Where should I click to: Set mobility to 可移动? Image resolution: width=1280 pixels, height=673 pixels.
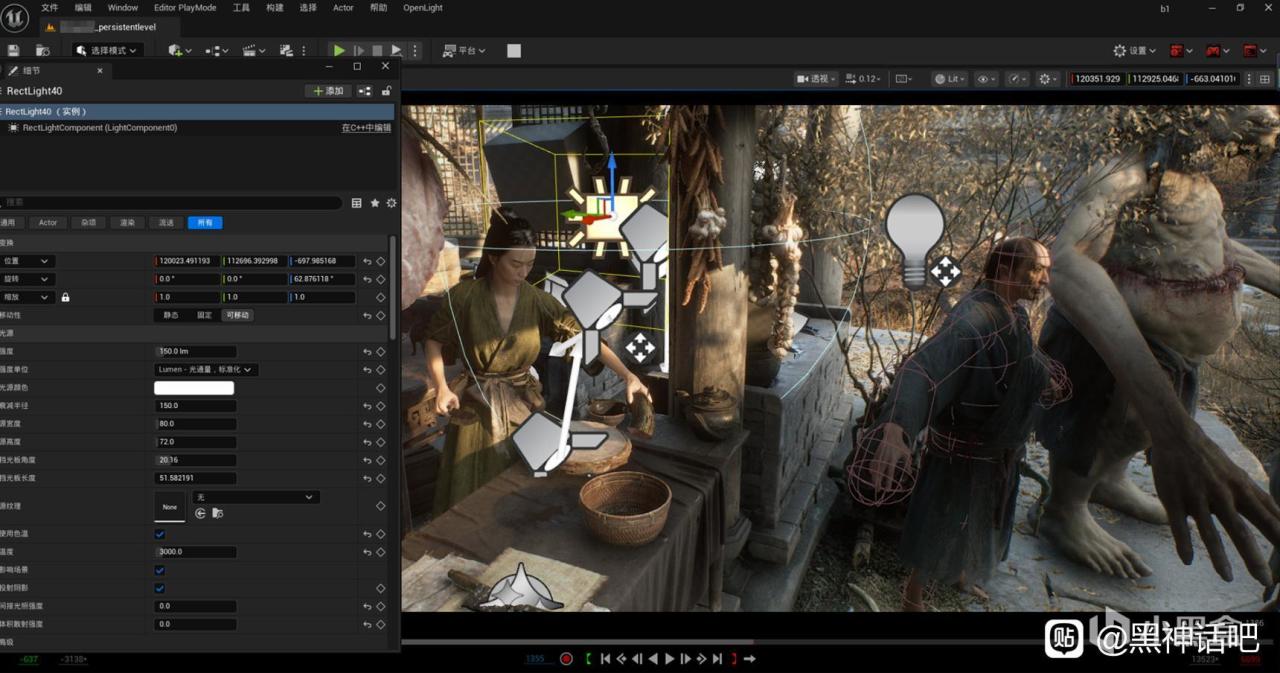click(x=237, y=315)
